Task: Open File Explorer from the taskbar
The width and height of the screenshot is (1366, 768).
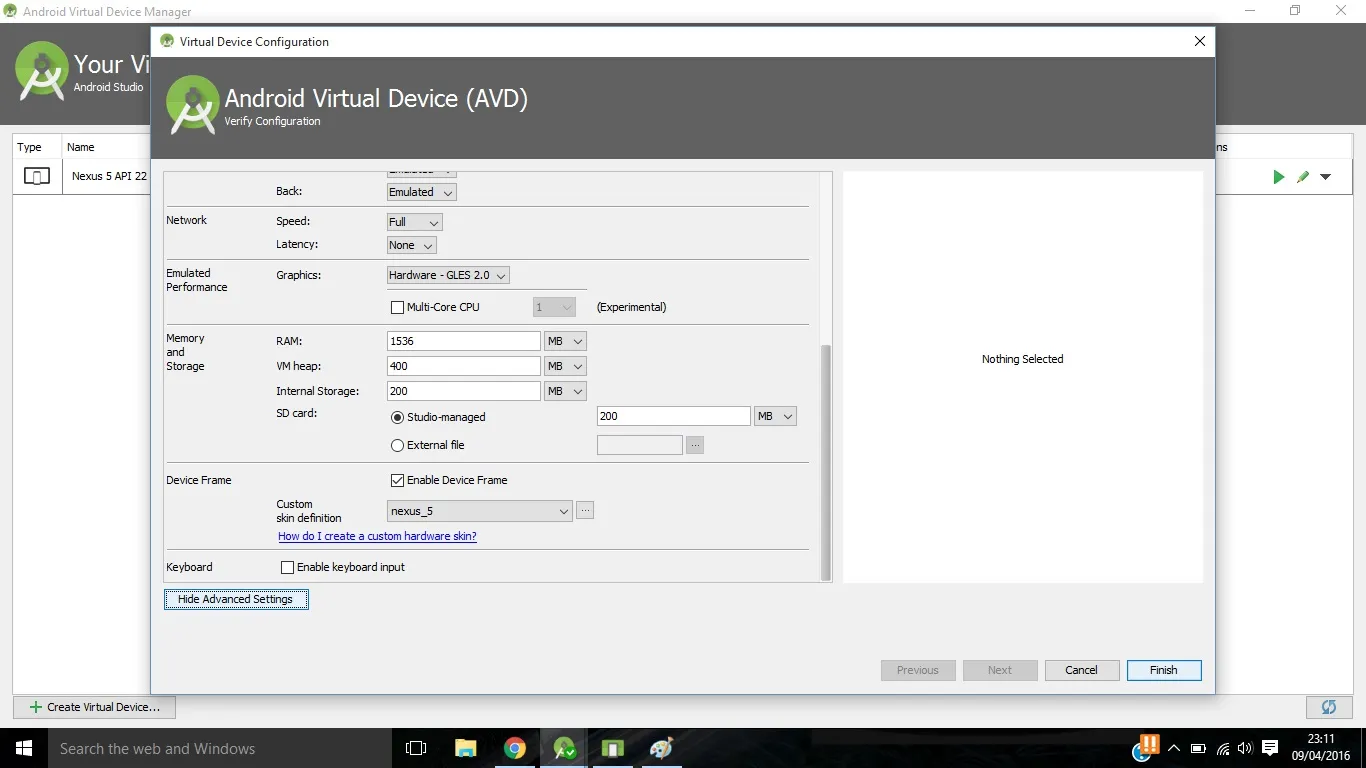Action: click(x=465, y=748)
